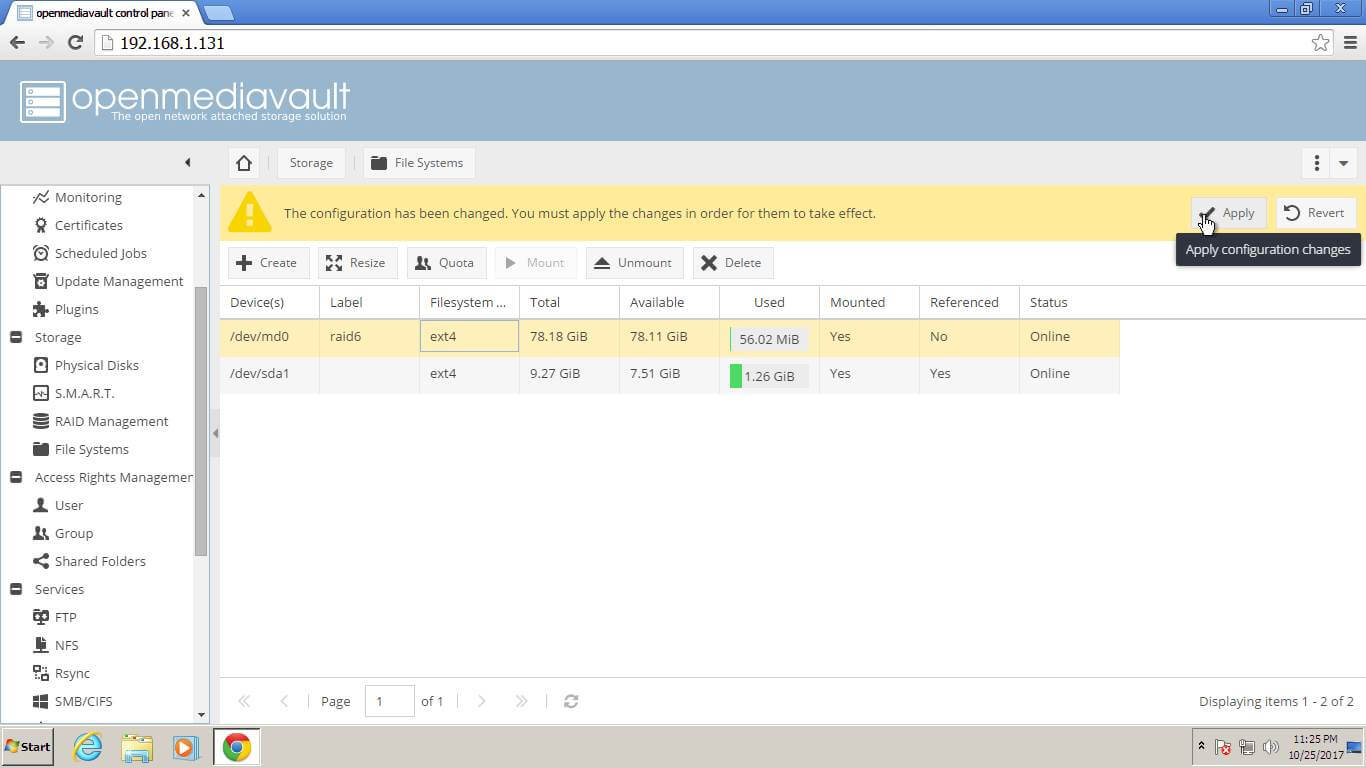The image size is (1366, 768).
Task: Open S.M.A.R.T. in sidebar
Action: tap(84, 394)
